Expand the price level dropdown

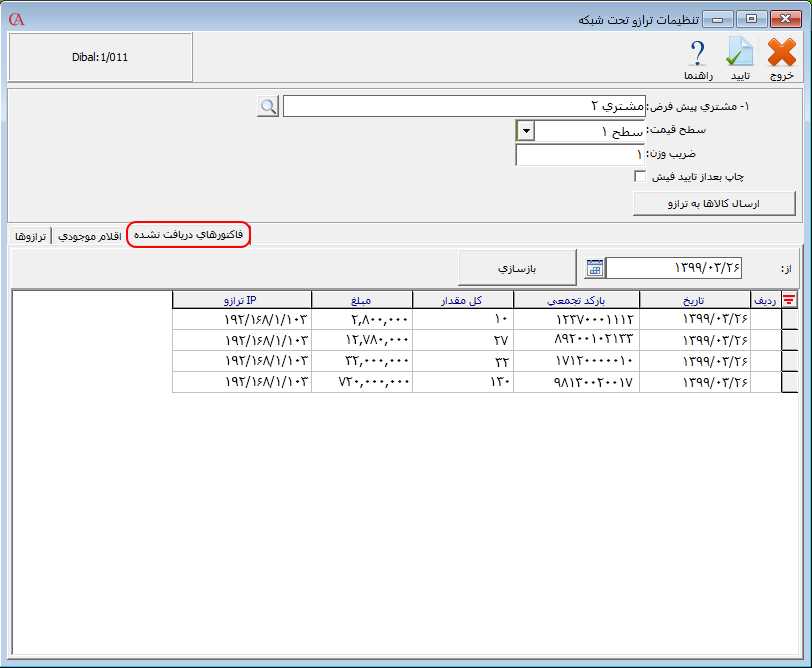[526, 131]
